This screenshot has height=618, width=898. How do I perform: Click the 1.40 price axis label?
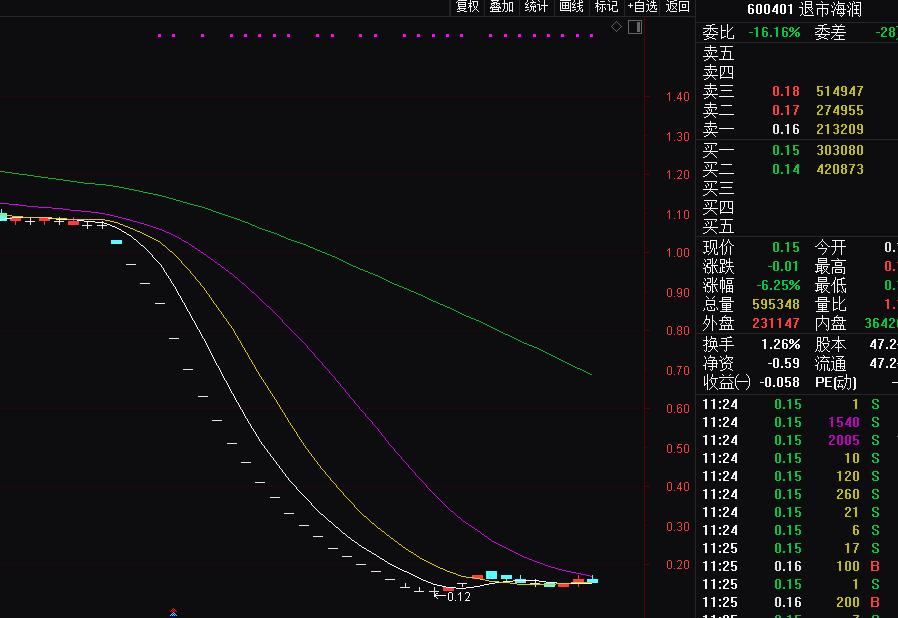tap(678, 97)
